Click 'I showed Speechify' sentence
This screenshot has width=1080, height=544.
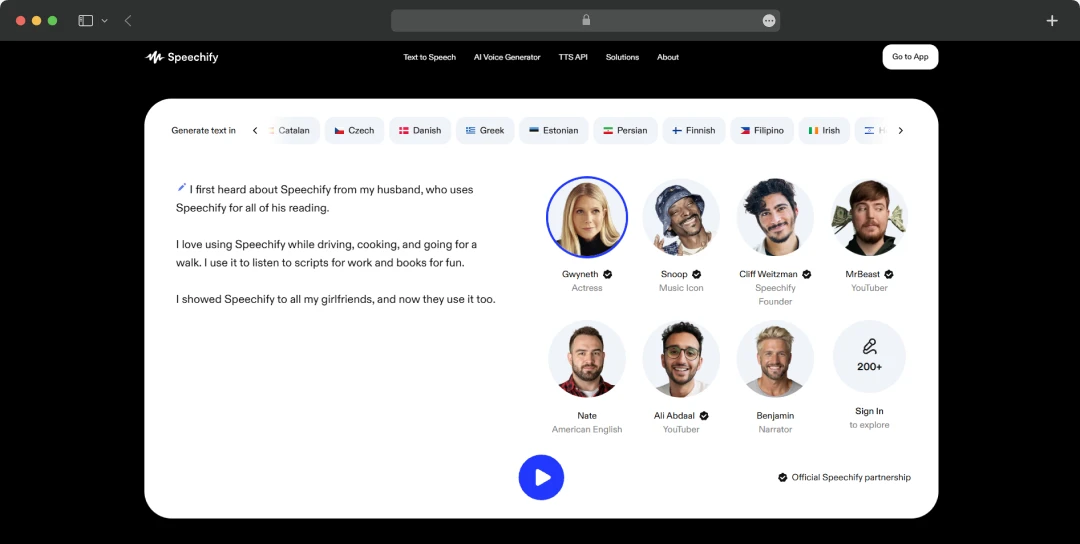pos(336,300)
